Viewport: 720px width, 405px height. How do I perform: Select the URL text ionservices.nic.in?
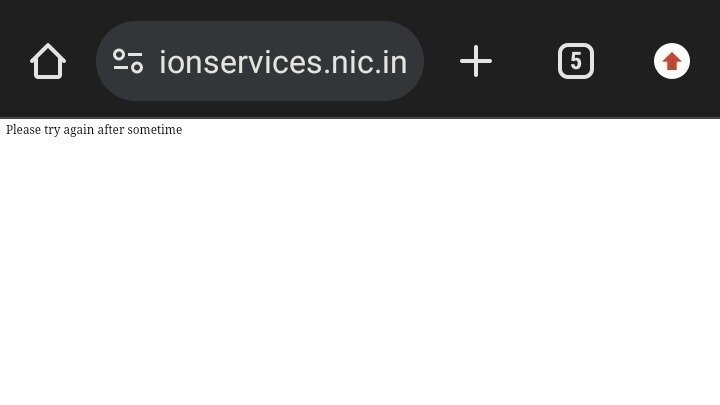click(282, 62)
